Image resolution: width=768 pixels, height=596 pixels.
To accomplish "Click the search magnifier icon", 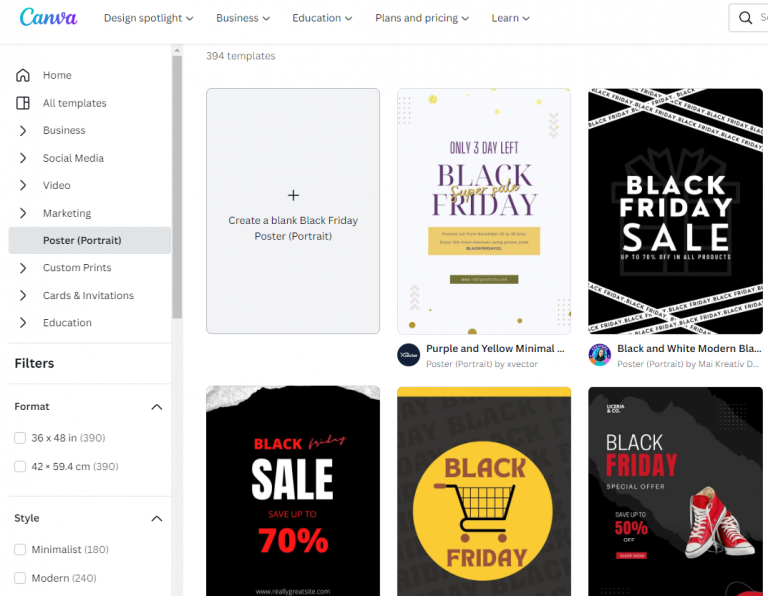I will pyautogui.click(x=746, y=18).
